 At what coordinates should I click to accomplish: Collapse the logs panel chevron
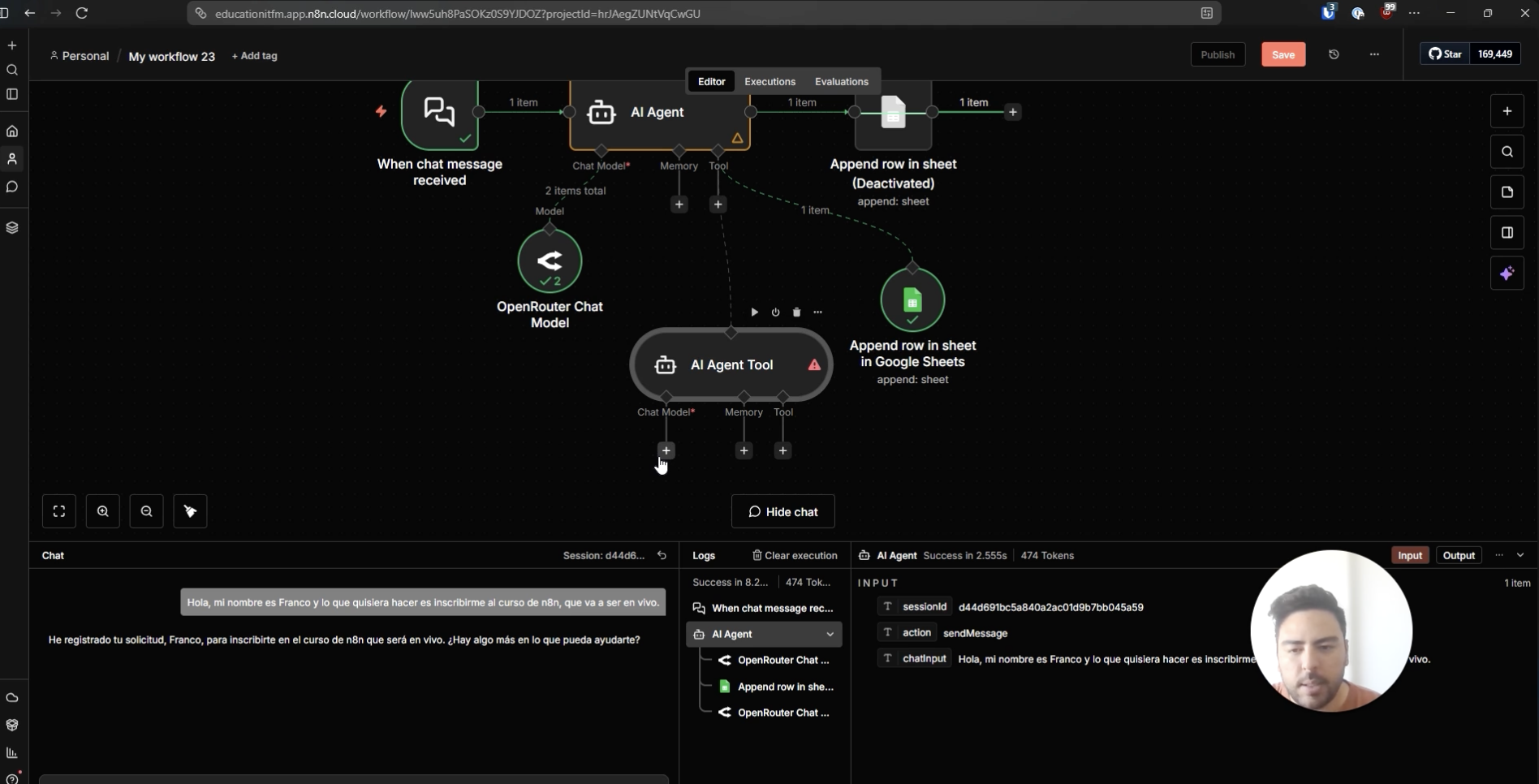click(1520, 555)
